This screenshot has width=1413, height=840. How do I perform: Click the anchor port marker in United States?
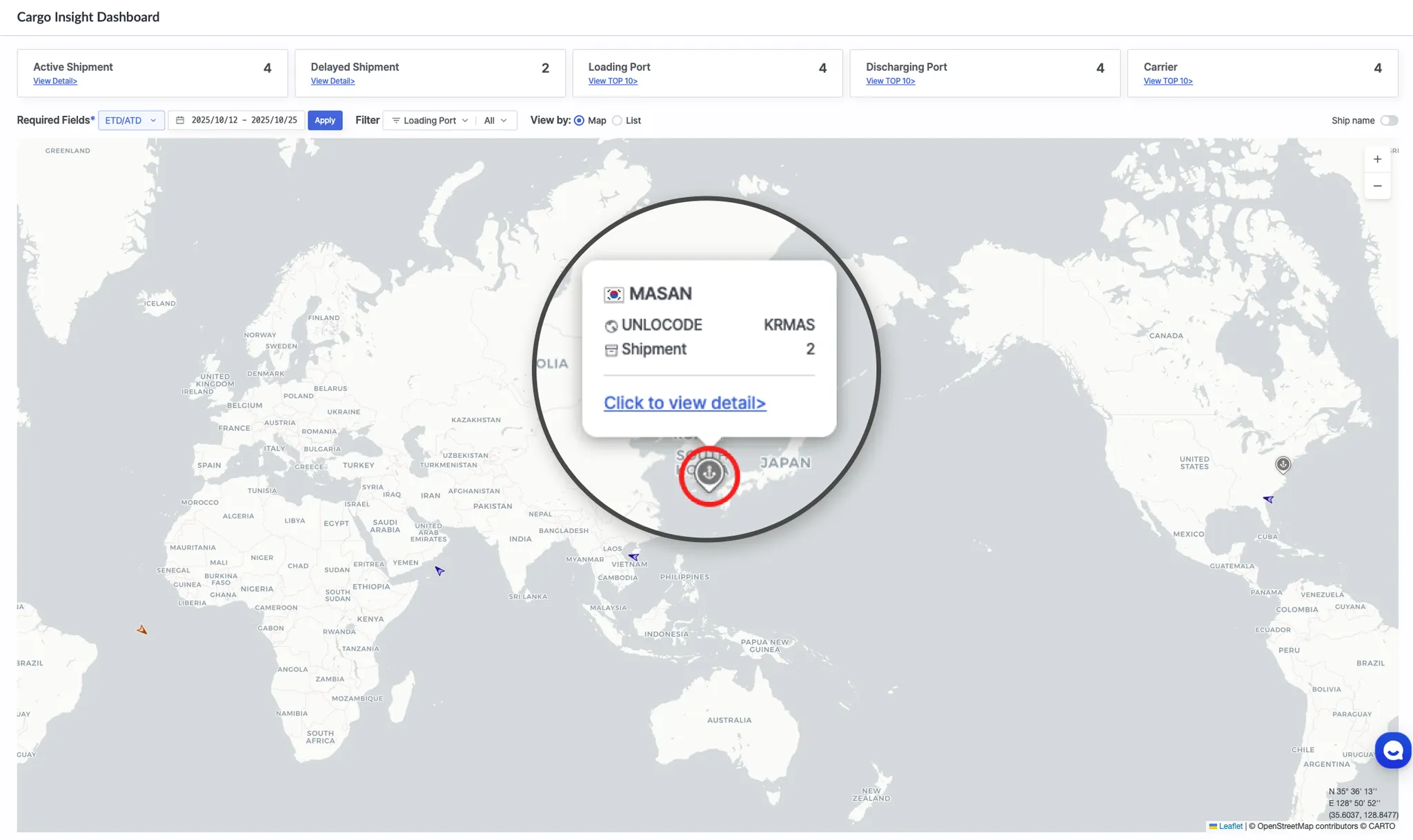coord(1283,465)
